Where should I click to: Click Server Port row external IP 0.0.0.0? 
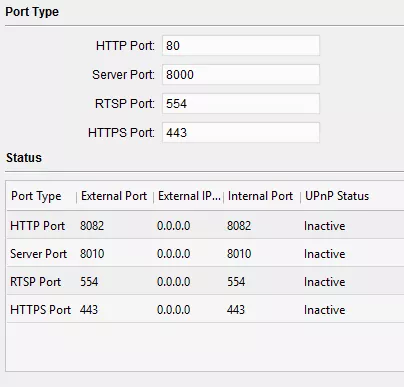coord(173,254)
